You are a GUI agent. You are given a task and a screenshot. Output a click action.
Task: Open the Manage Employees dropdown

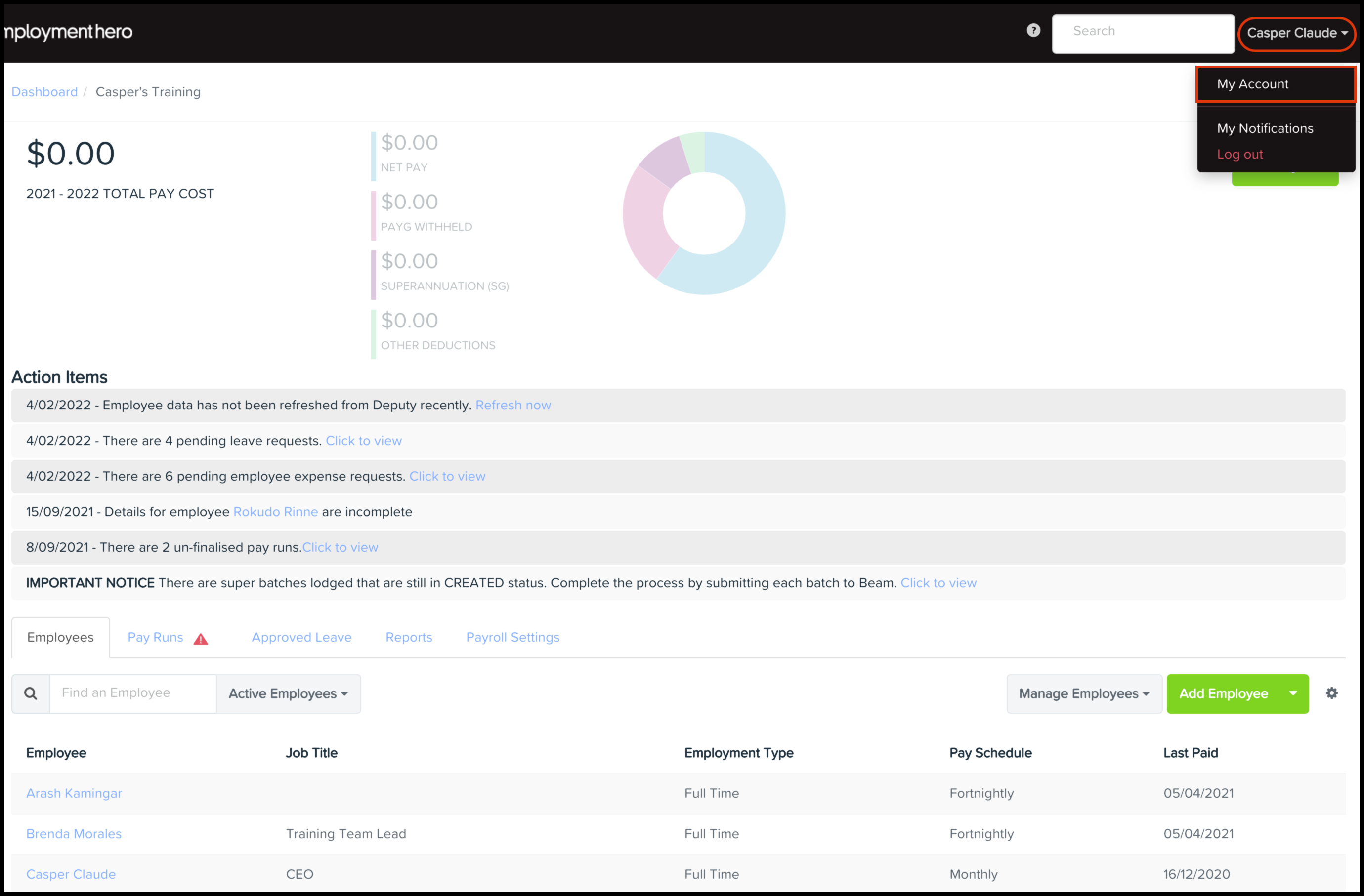(x=1084, y=693)
